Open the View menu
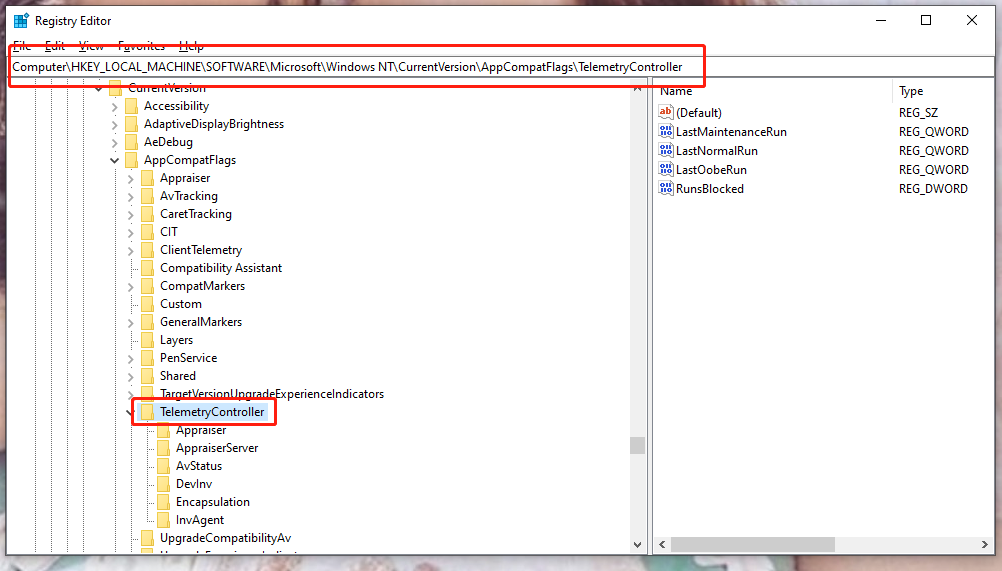Screen dimensions: 1002x571 pyautogui.click(x=91, y=46)
